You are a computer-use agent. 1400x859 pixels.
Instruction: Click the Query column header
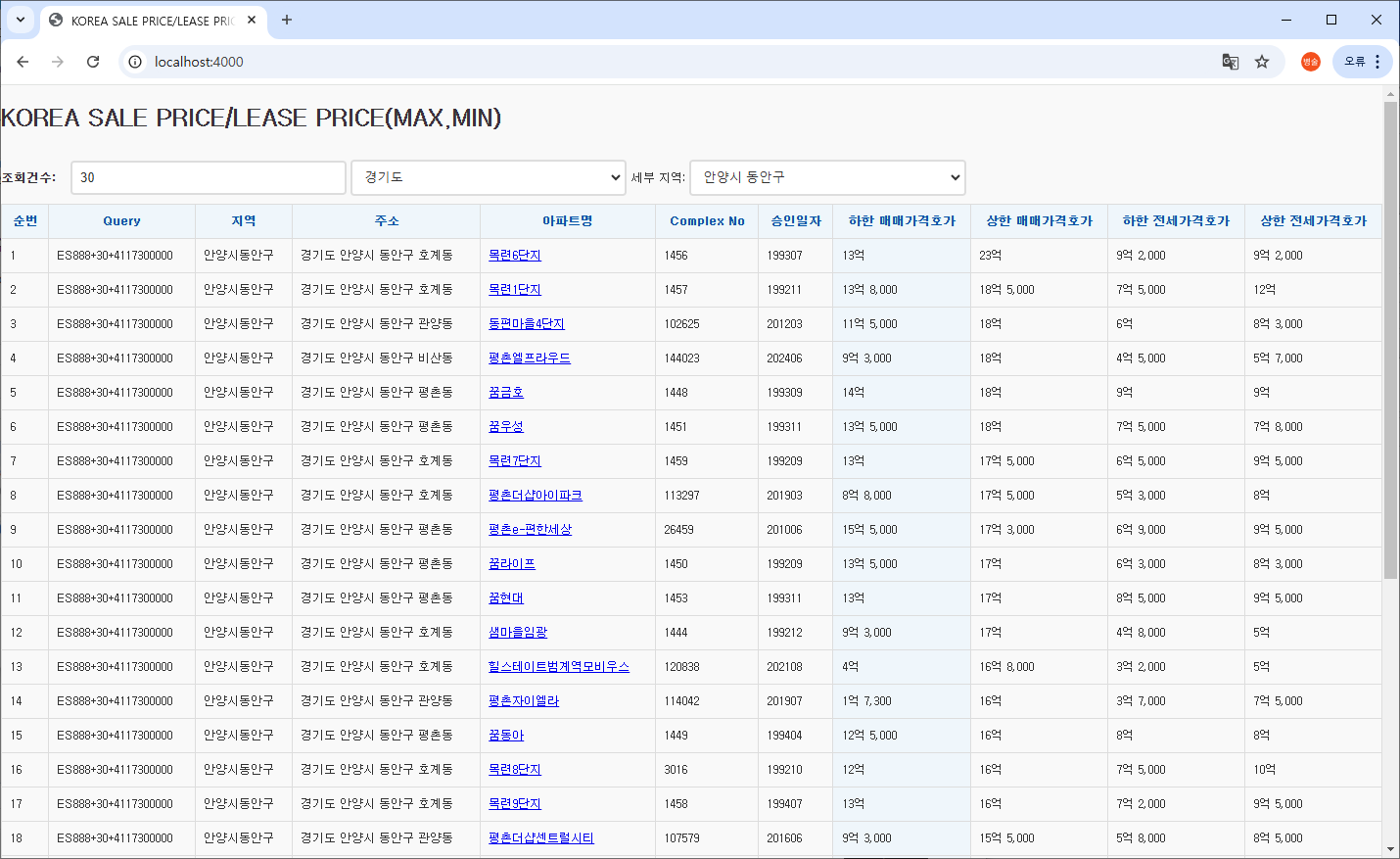(122, 221)
